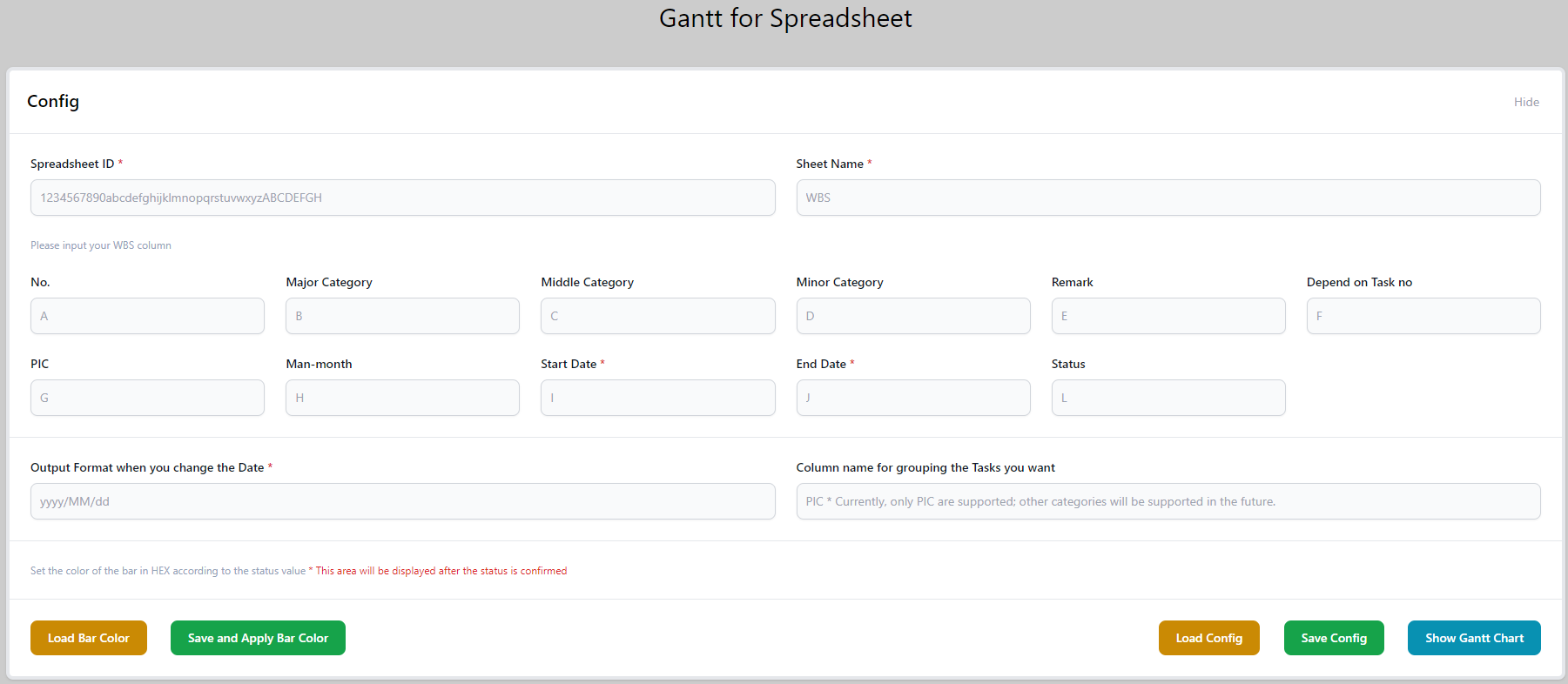Select the Remark column field

[x=1168, y=316]
